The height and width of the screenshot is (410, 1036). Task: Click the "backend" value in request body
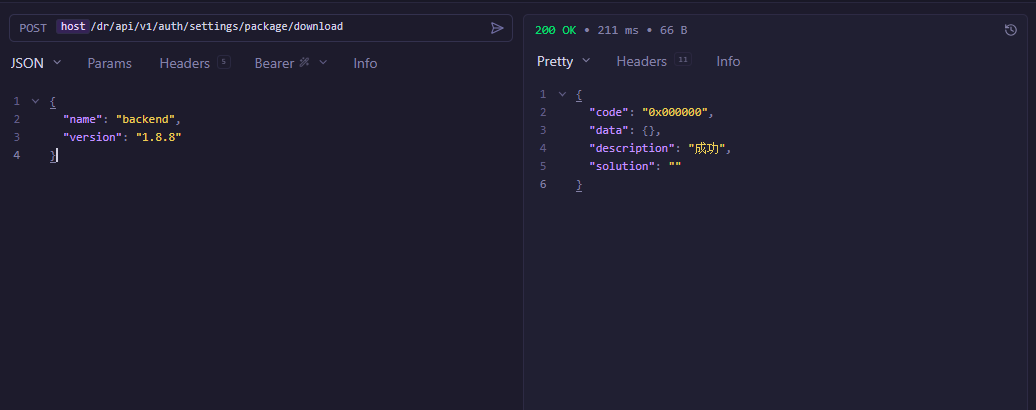pos(145,119)
